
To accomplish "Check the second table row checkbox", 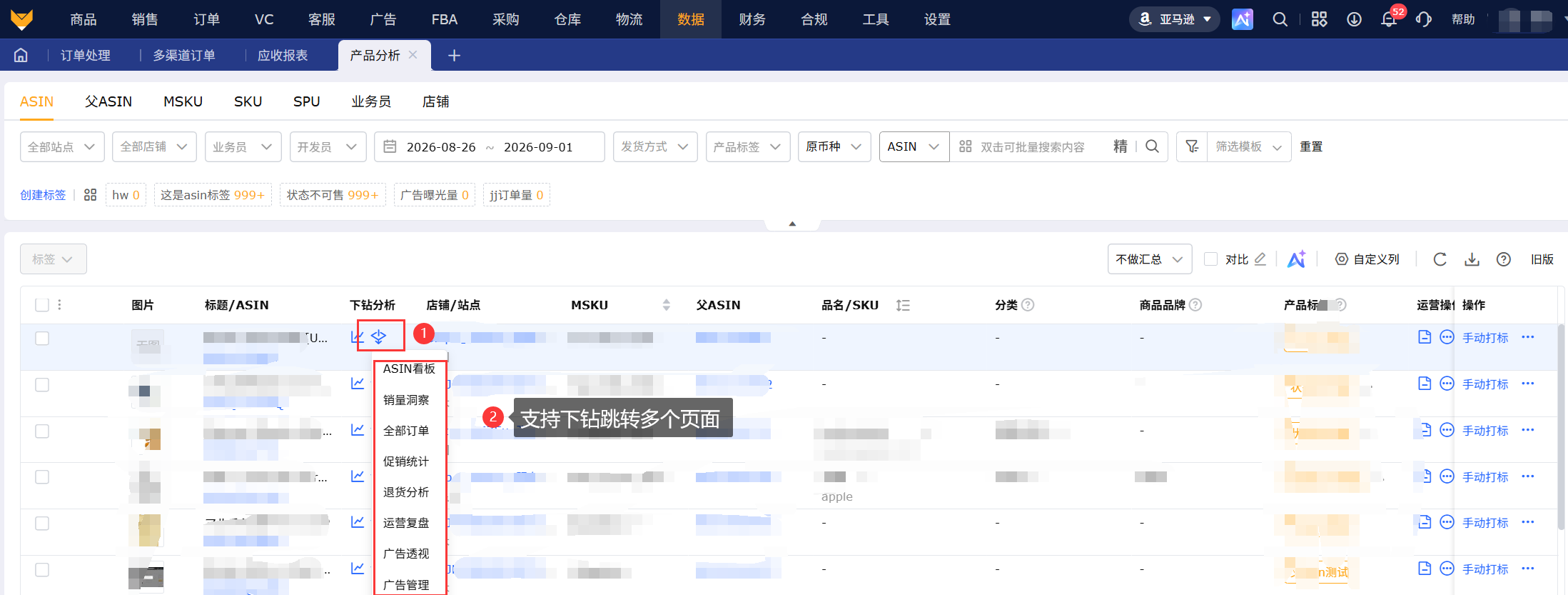I will (x=42, y=384).
